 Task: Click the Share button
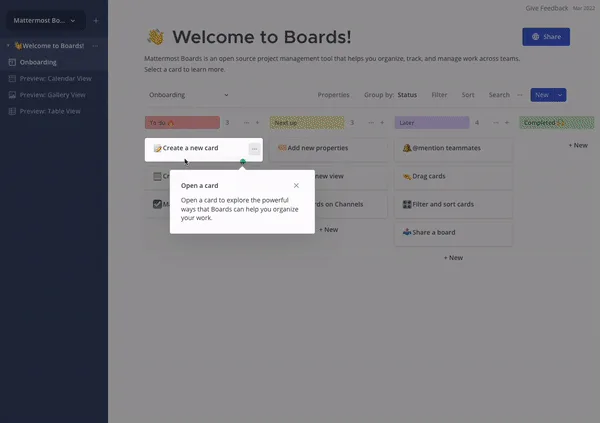point(546,37)
